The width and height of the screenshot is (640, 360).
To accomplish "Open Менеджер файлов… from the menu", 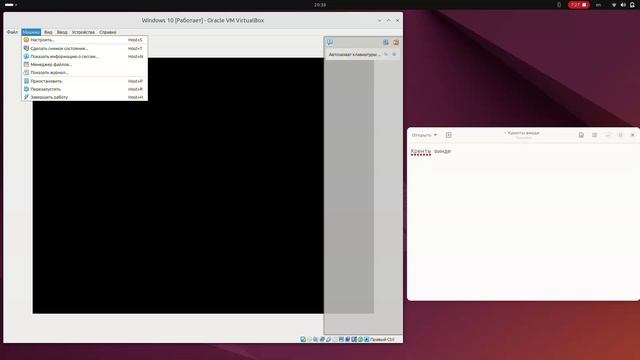I will 84,64.
